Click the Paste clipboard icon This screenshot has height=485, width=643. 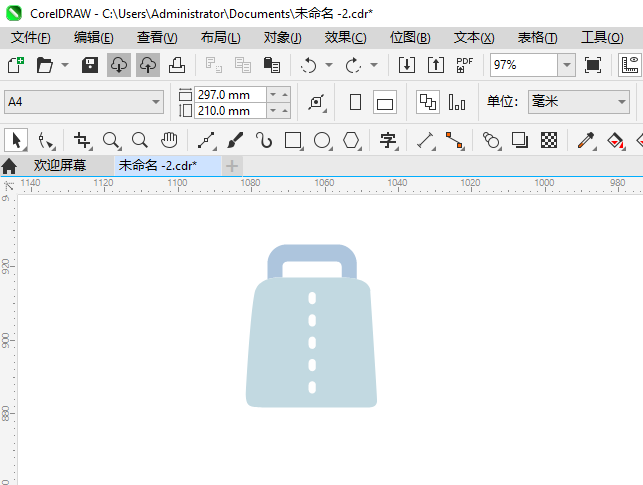[271, 65]
